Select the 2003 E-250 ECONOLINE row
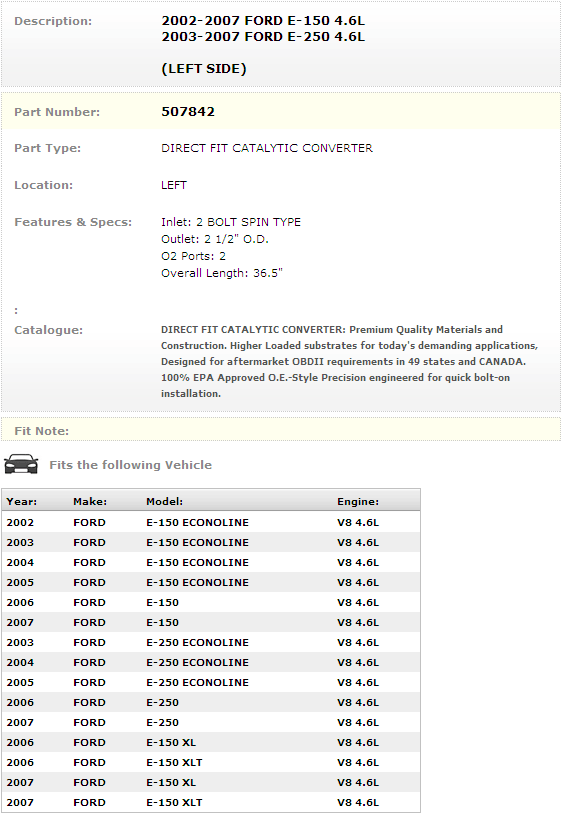 pyautogui.click(x=211, y=642)
